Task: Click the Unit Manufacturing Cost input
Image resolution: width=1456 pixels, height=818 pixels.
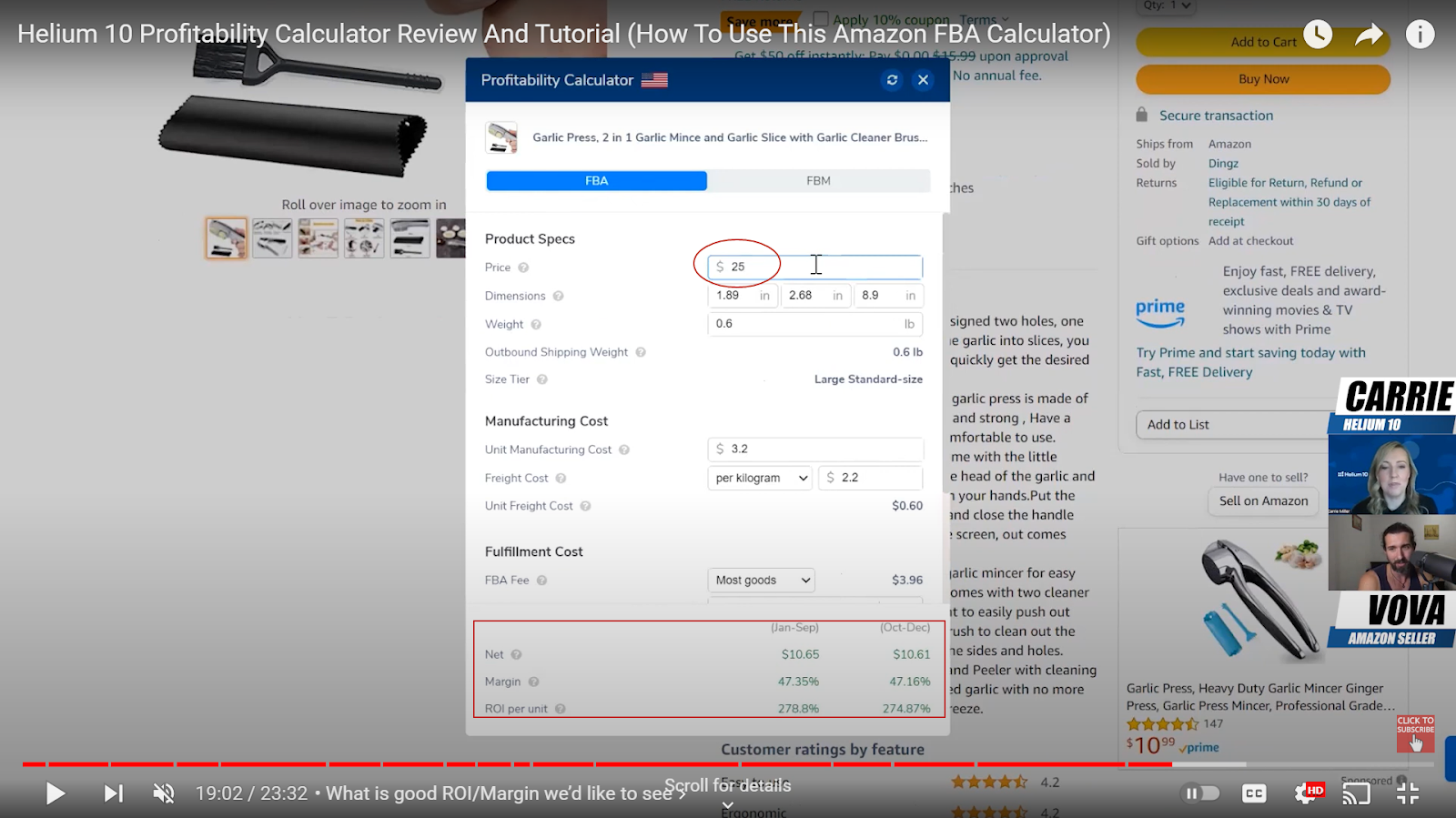Action: point(815,449)
